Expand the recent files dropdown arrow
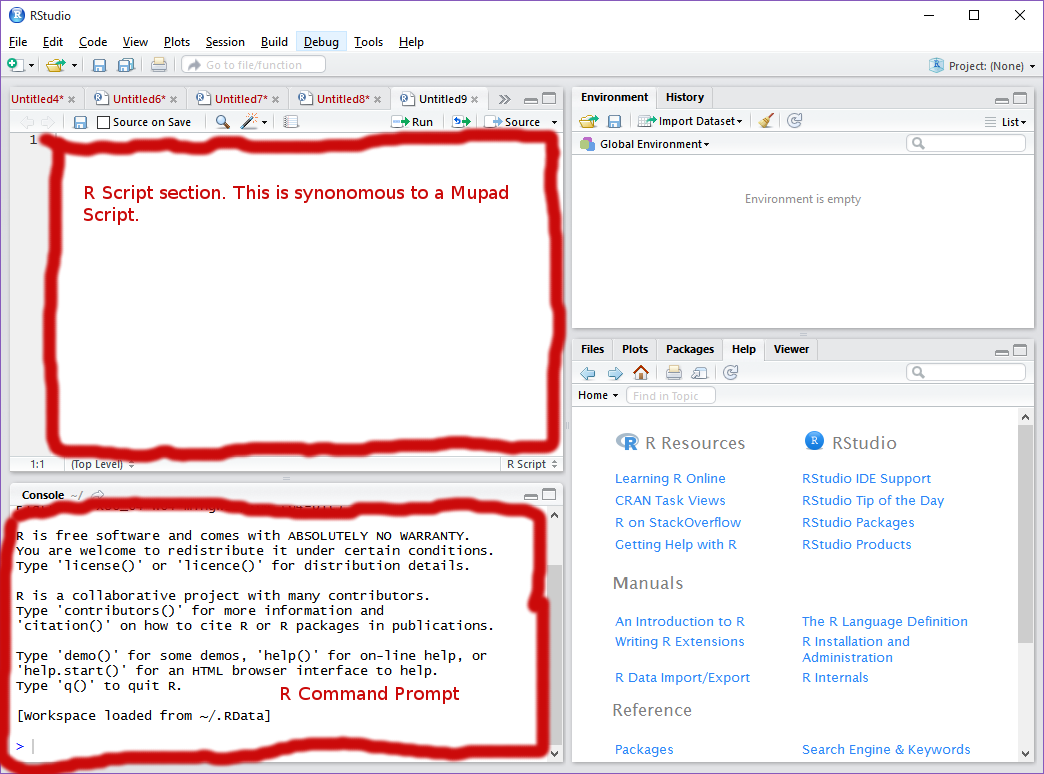This screenshot has height=774, width=1044. (x=74, y=65)
